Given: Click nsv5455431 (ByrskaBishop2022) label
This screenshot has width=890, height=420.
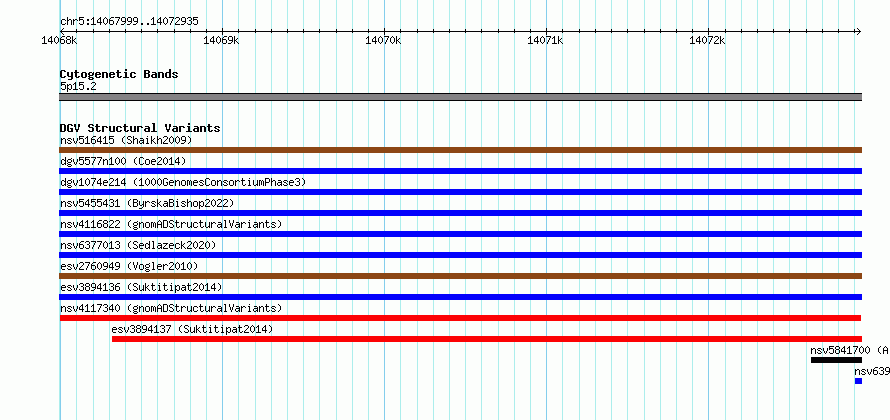Looking at the screenshot, I should click(x=147, y=203).
